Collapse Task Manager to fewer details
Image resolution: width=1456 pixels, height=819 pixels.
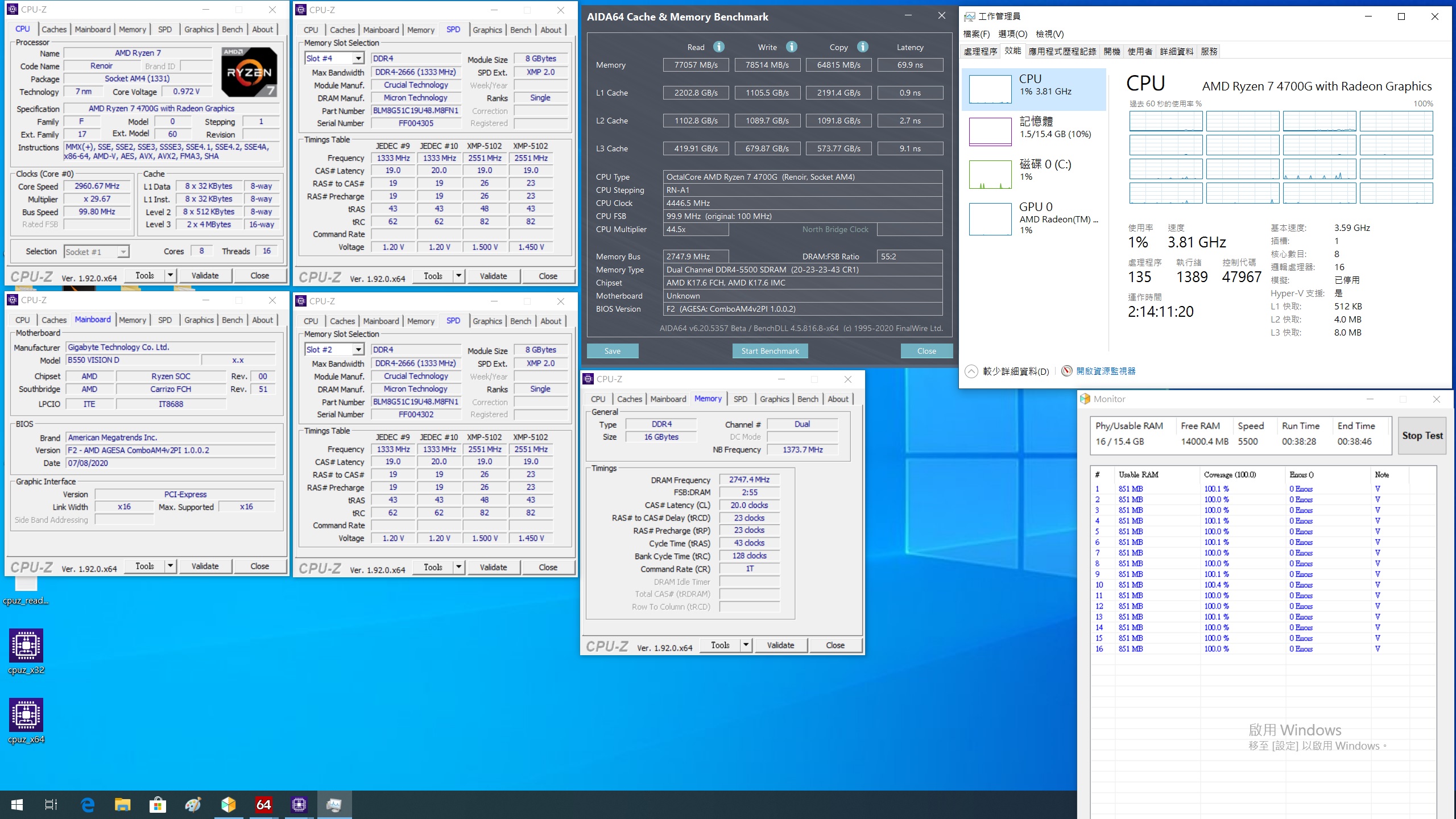[1007, 371]
